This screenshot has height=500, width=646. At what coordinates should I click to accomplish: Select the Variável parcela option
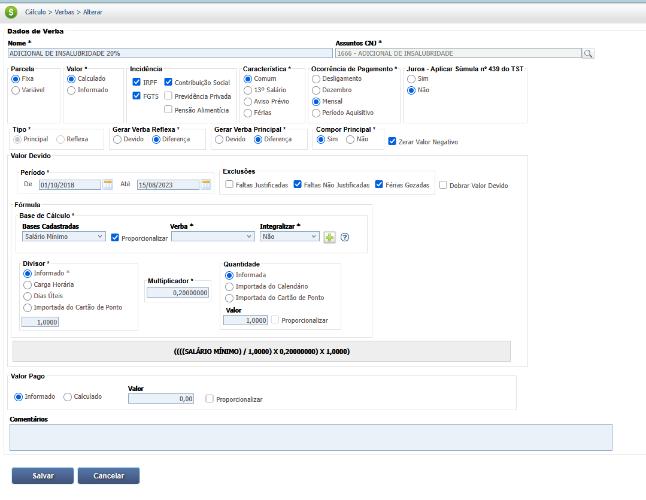[x=15, y=90]
